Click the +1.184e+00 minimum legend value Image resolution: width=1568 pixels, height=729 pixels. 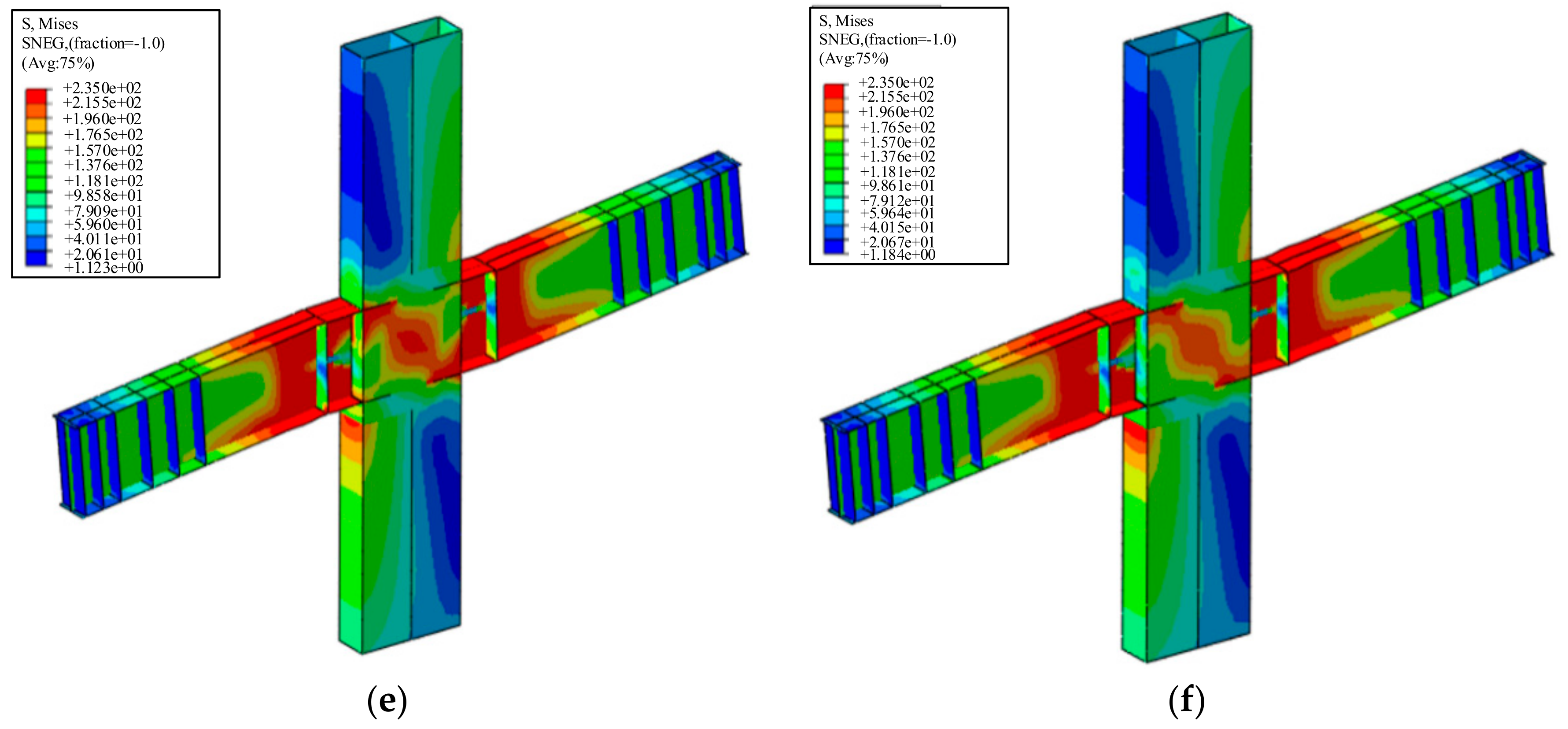[897, 254]
